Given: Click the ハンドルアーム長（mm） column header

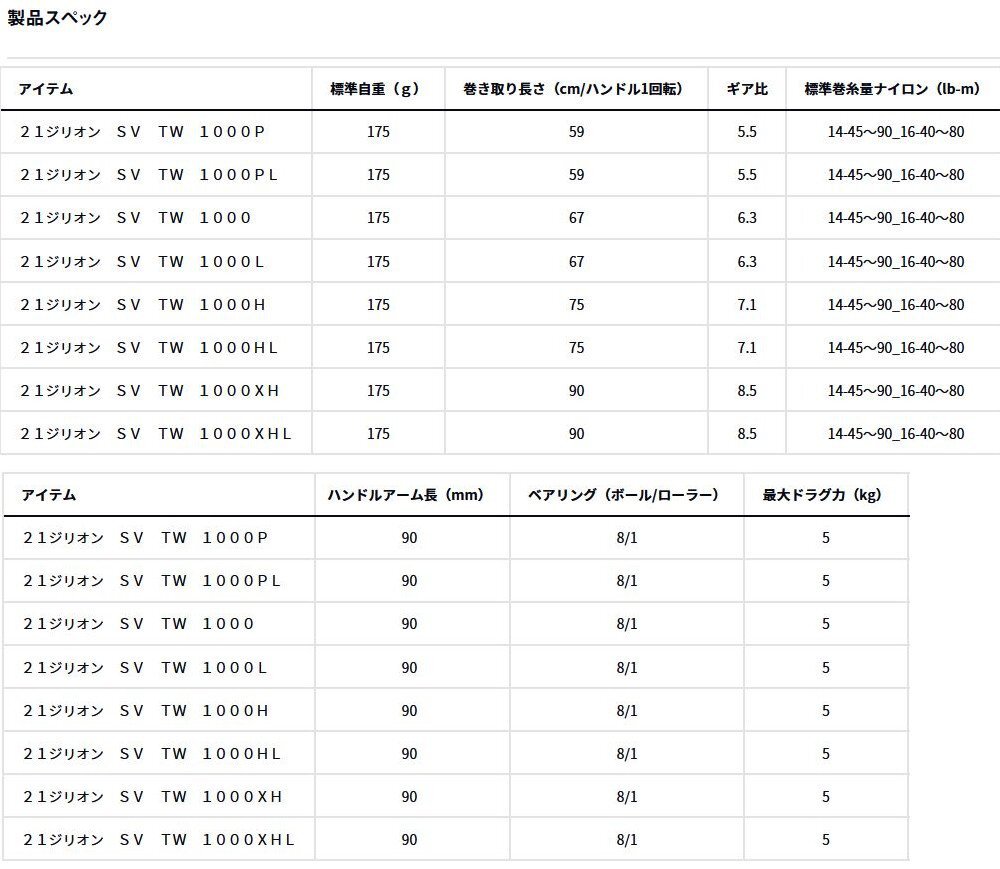Looking at the screenshot, I should click(408, 493).
